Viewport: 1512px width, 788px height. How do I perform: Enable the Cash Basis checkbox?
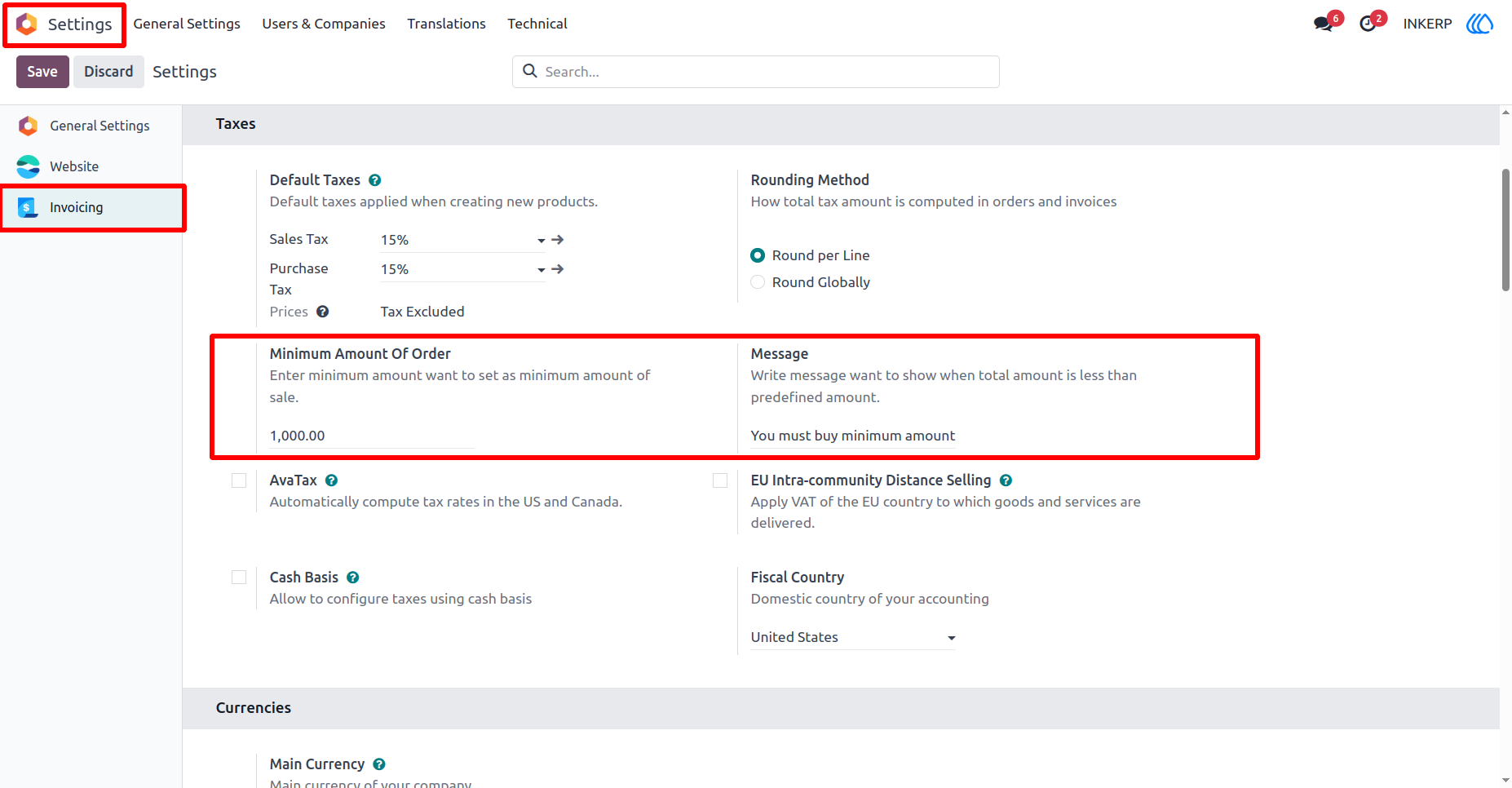coord(239,578)
